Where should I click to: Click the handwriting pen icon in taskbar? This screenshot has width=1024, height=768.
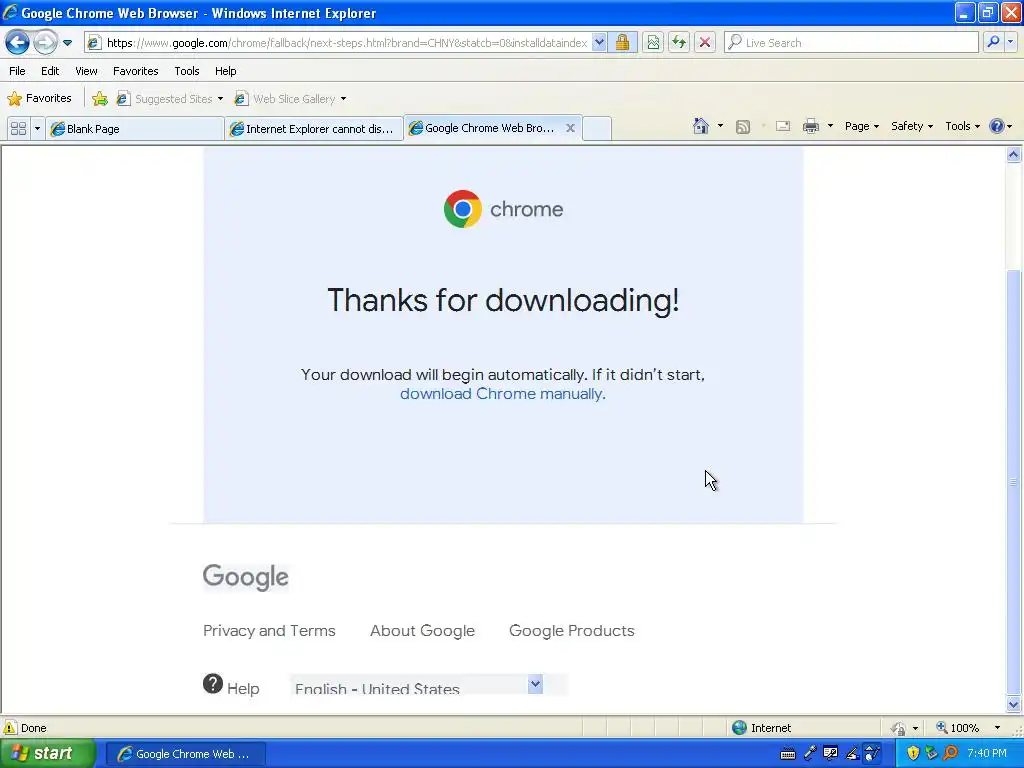pos(852,754)
